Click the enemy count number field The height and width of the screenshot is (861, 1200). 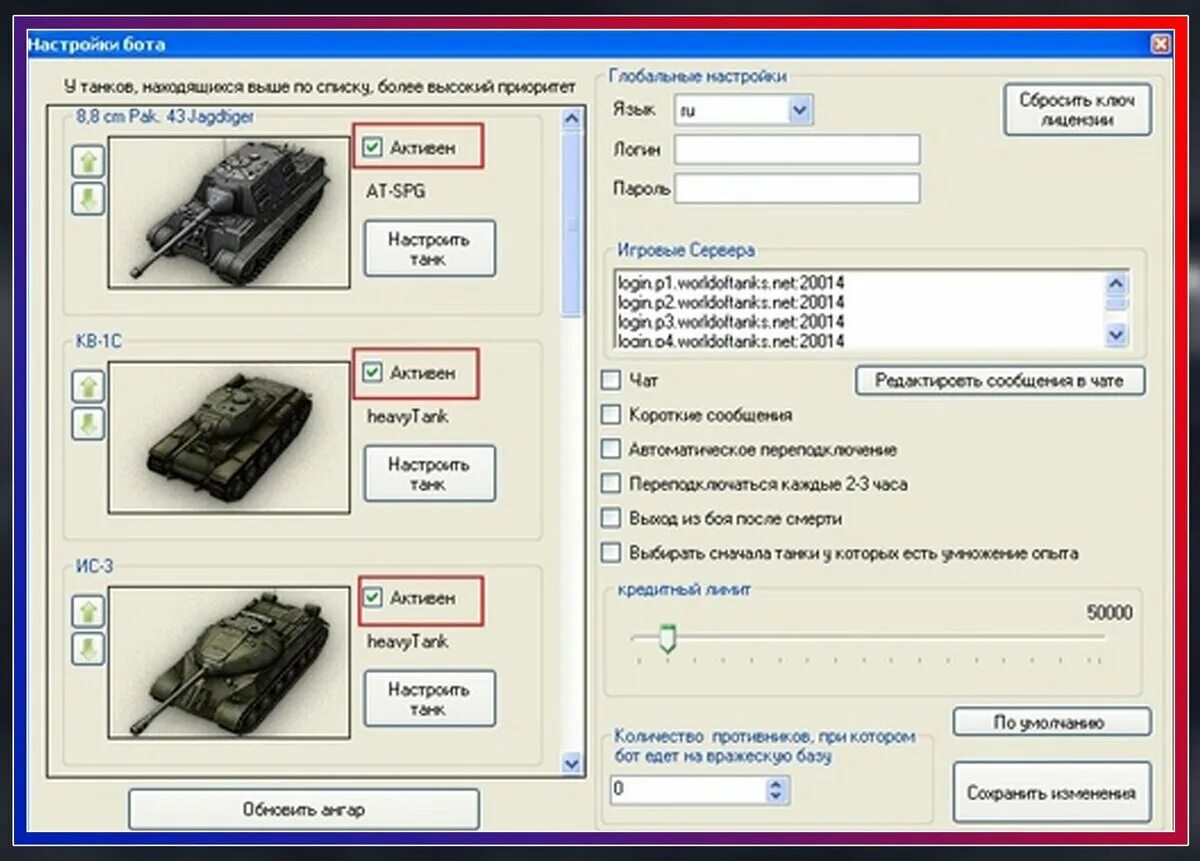[x=688, y=790]
